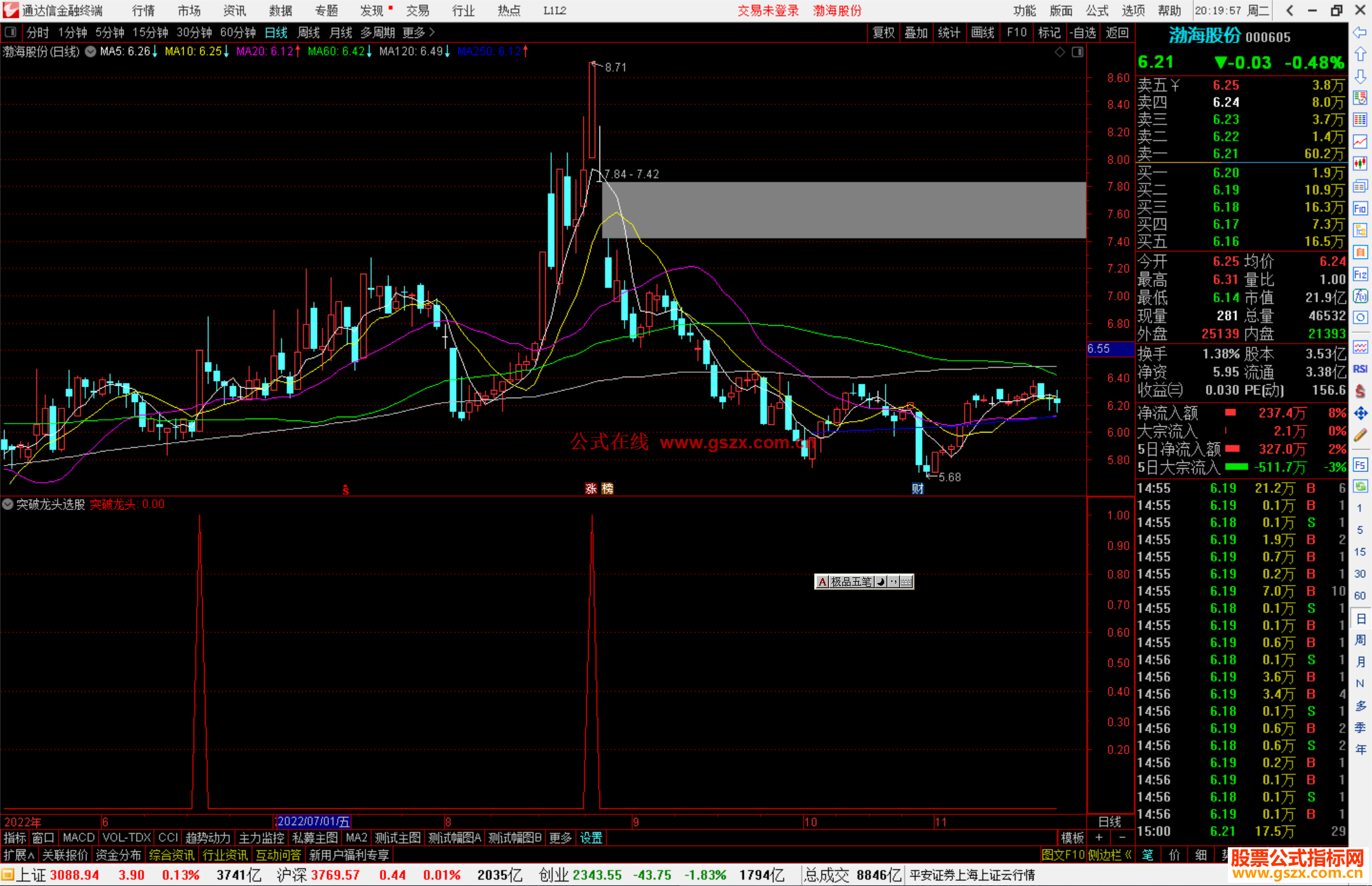Toggle the 画线 drawing lines button
Viewport: 1372px width, 886px height.
(x=983, y=32)
